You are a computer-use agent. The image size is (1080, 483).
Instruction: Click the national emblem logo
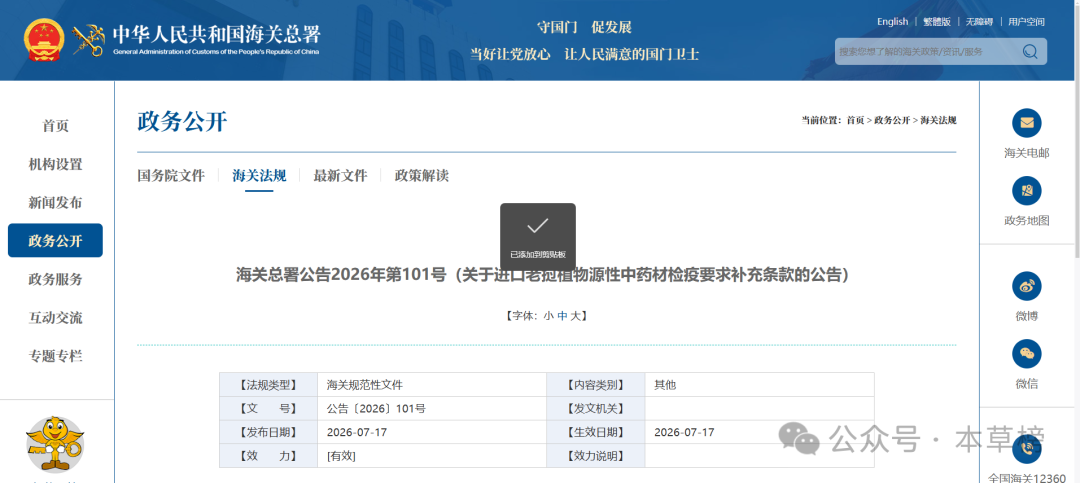[43, 40]
